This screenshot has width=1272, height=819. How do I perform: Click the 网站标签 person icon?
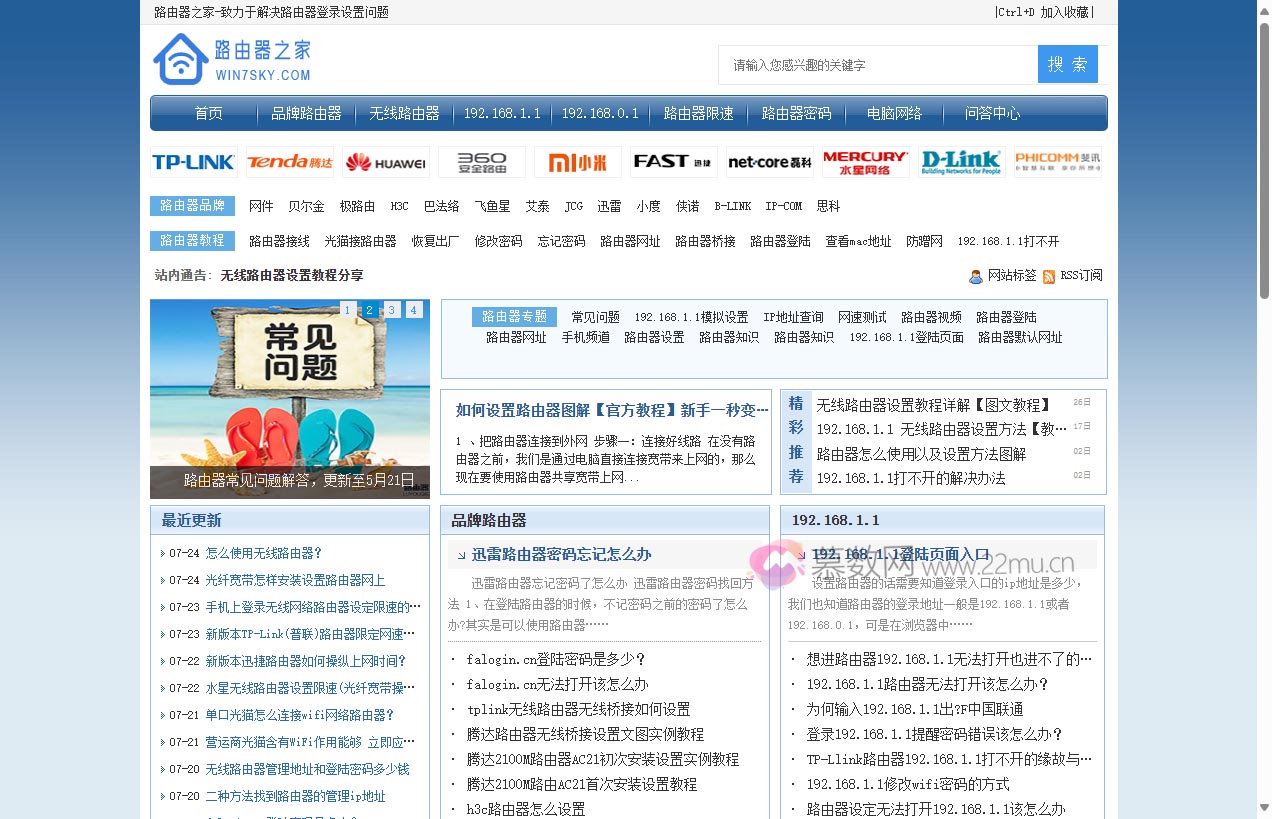coord(975,275)
